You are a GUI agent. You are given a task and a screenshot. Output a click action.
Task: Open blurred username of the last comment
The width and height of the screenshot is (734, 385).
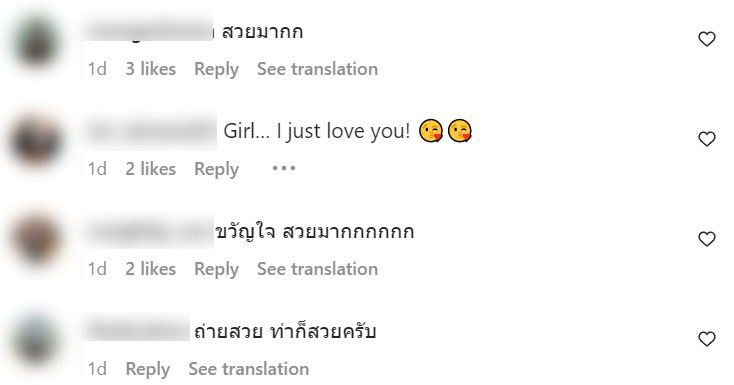(x=138, y=331)
